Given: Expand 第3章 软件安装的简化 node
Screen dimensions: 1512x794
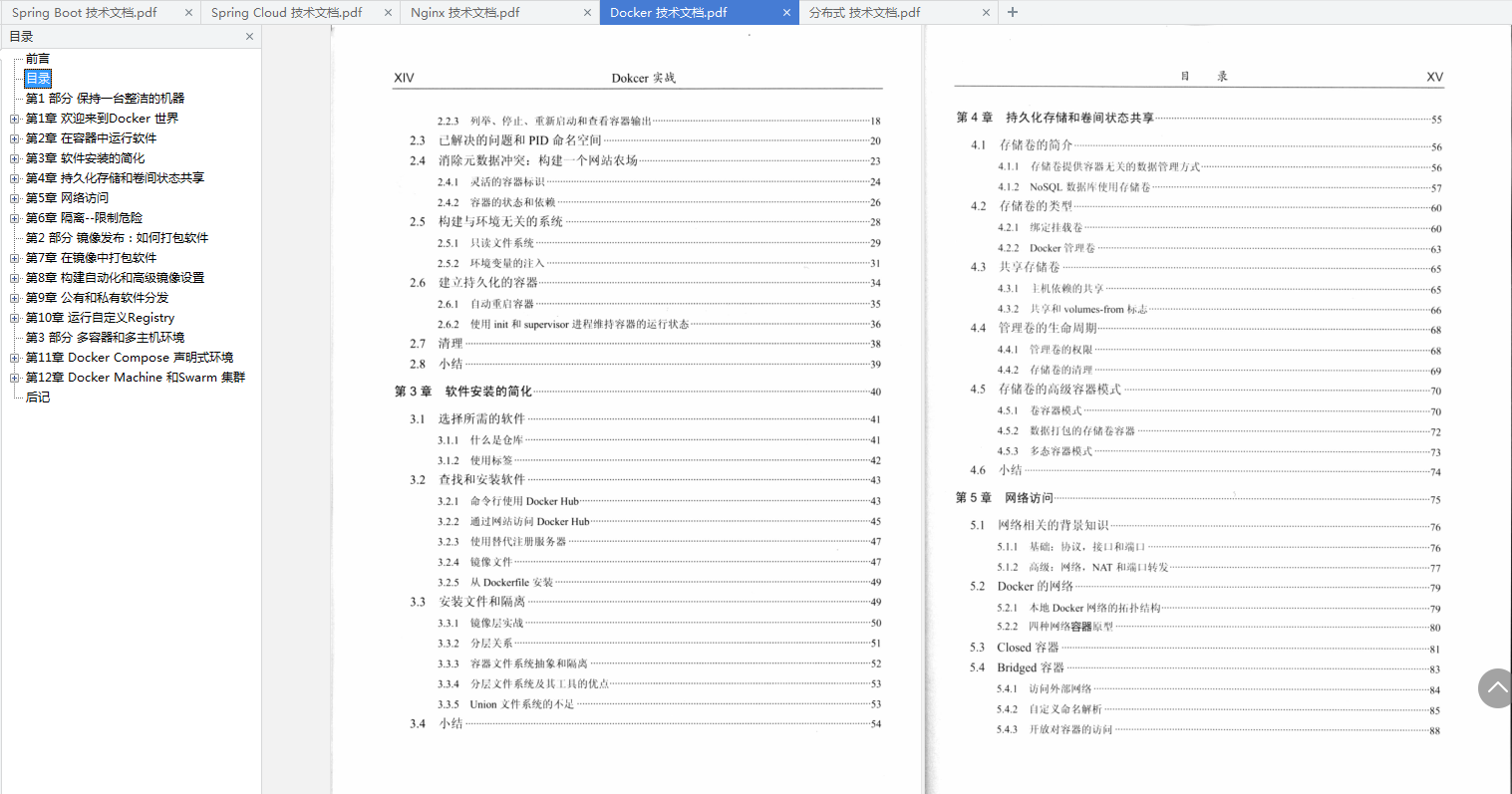Looking at the screenshot, I should click(x=15, y=158).
